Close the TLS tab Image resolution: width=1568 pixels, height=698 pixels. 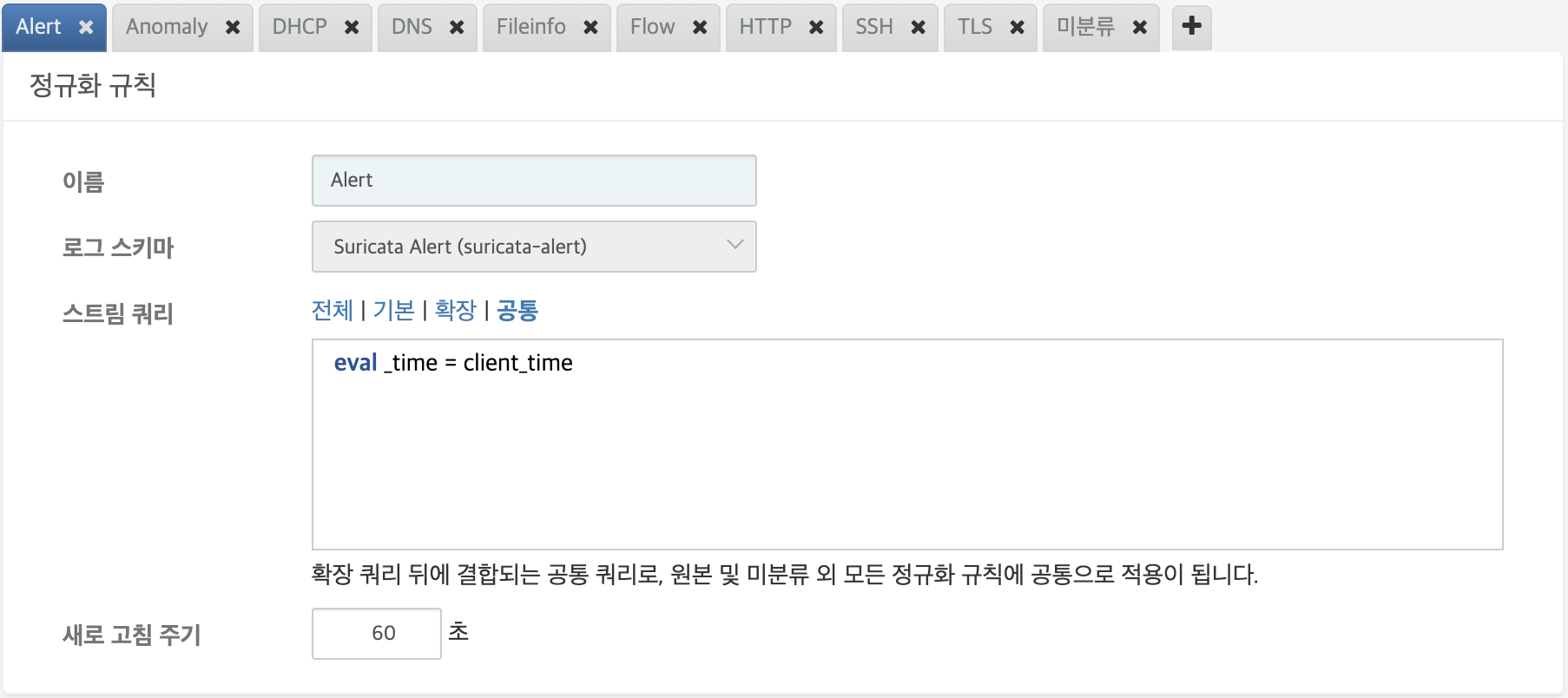tap(1018, 27)
